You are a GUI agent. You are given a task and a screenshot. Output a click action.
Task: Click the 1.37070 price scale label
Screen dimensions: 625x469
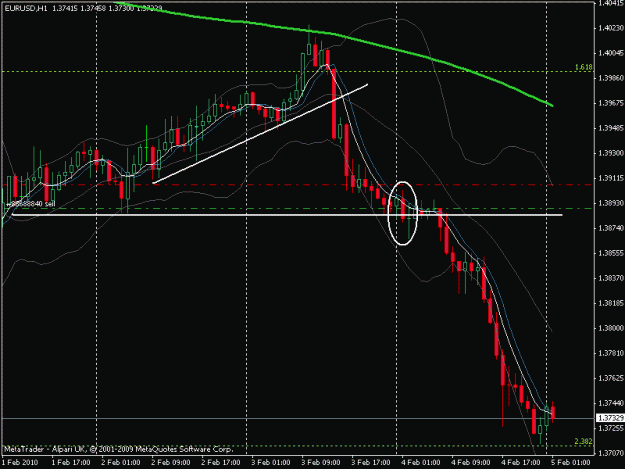coord(610,453)
